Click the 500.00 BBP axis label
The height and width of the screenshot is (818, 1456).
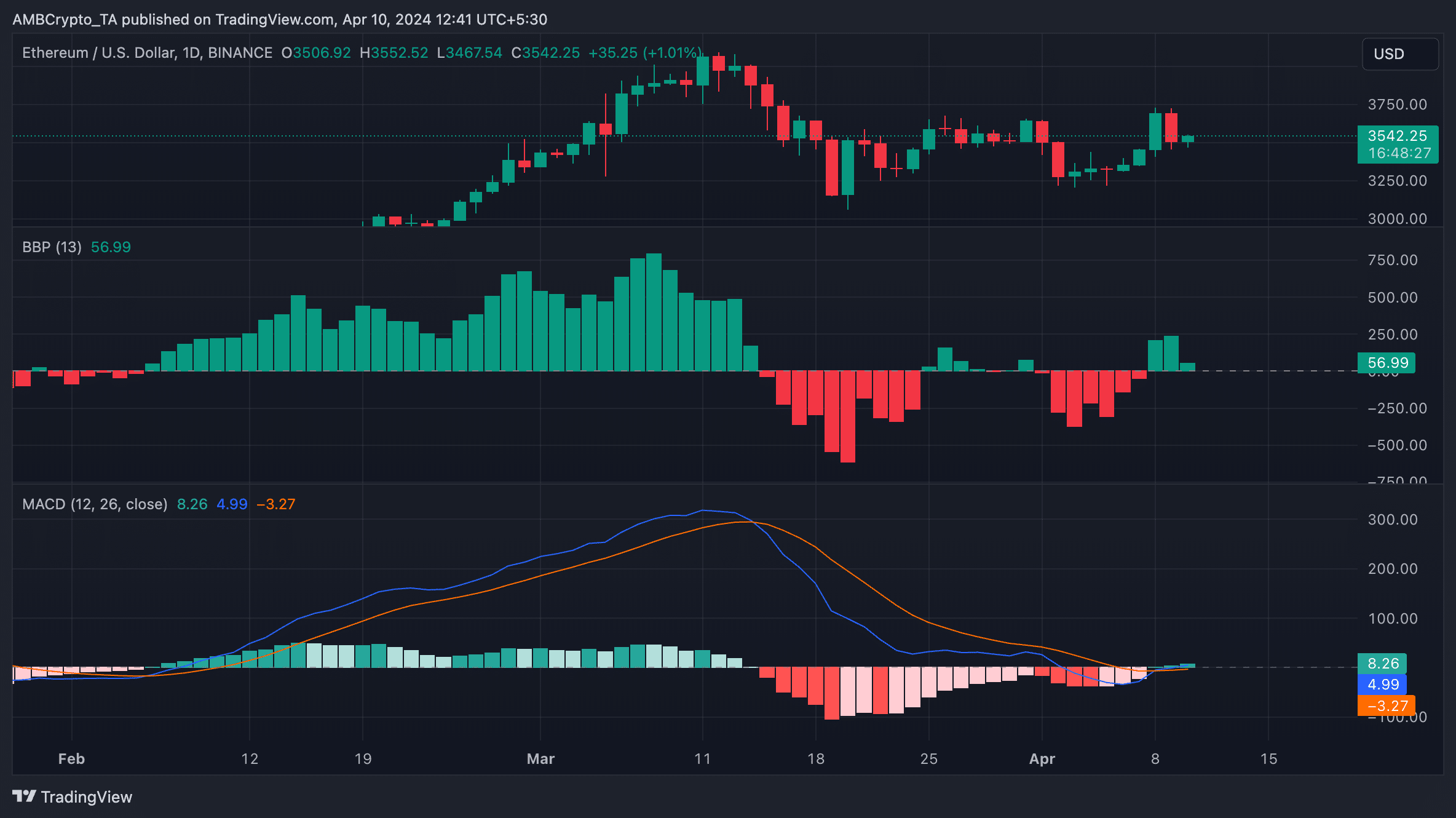click(x=1393, y=298)
